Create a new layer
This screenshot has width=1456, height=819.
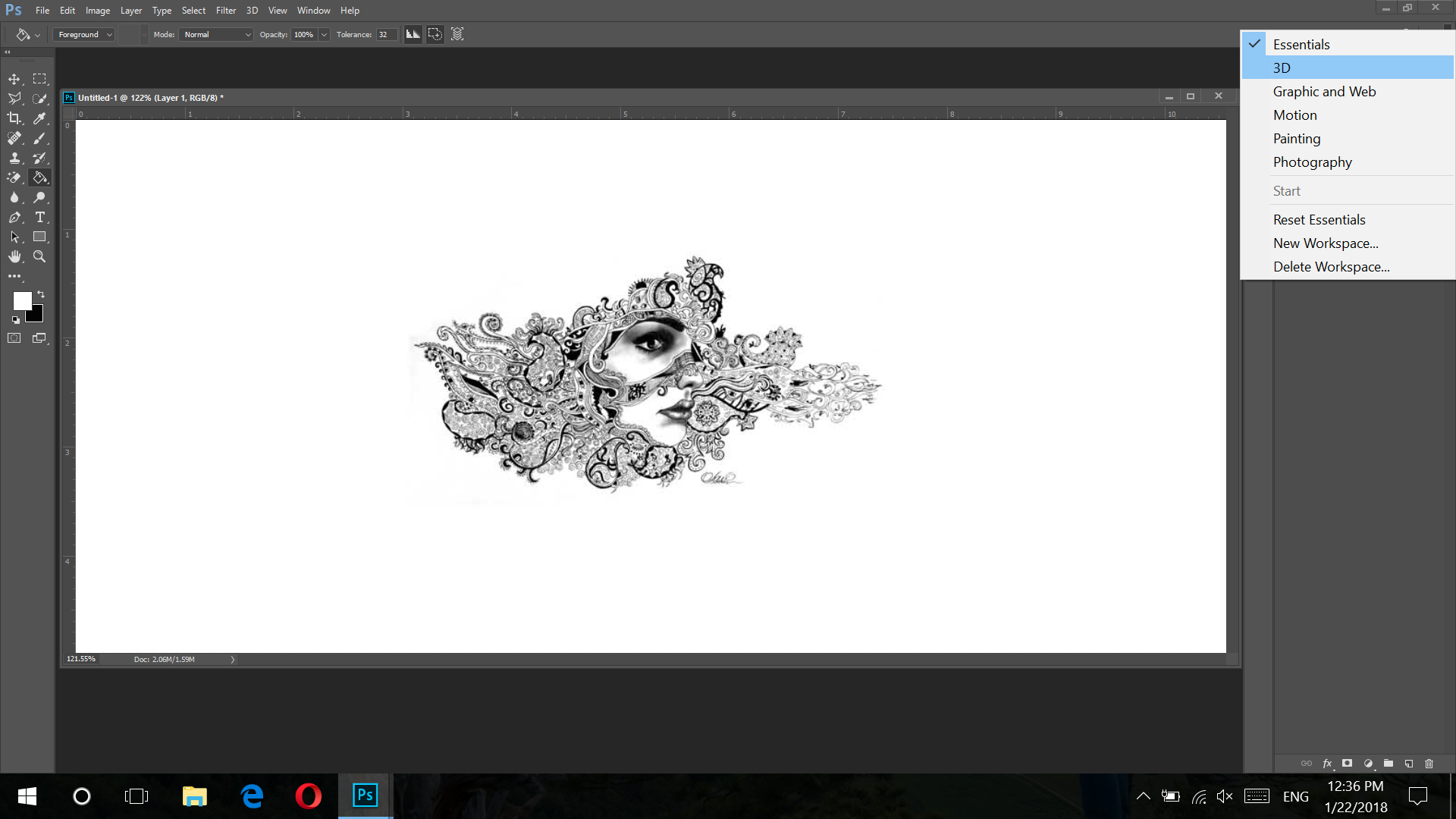click(x=1409, y=764)
